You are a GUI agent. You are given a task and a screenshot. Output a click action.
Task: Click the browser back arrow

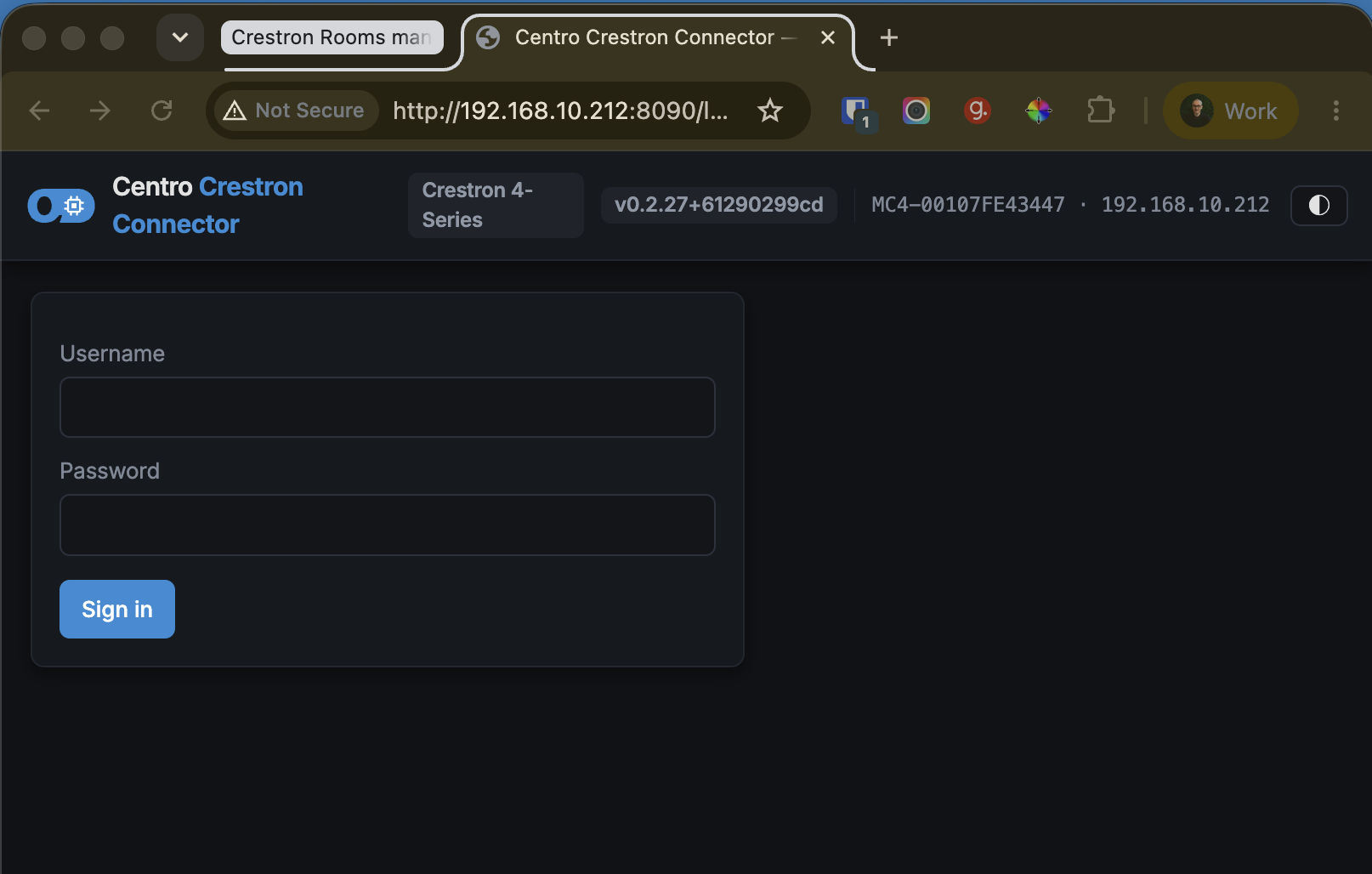pos(39,111)
